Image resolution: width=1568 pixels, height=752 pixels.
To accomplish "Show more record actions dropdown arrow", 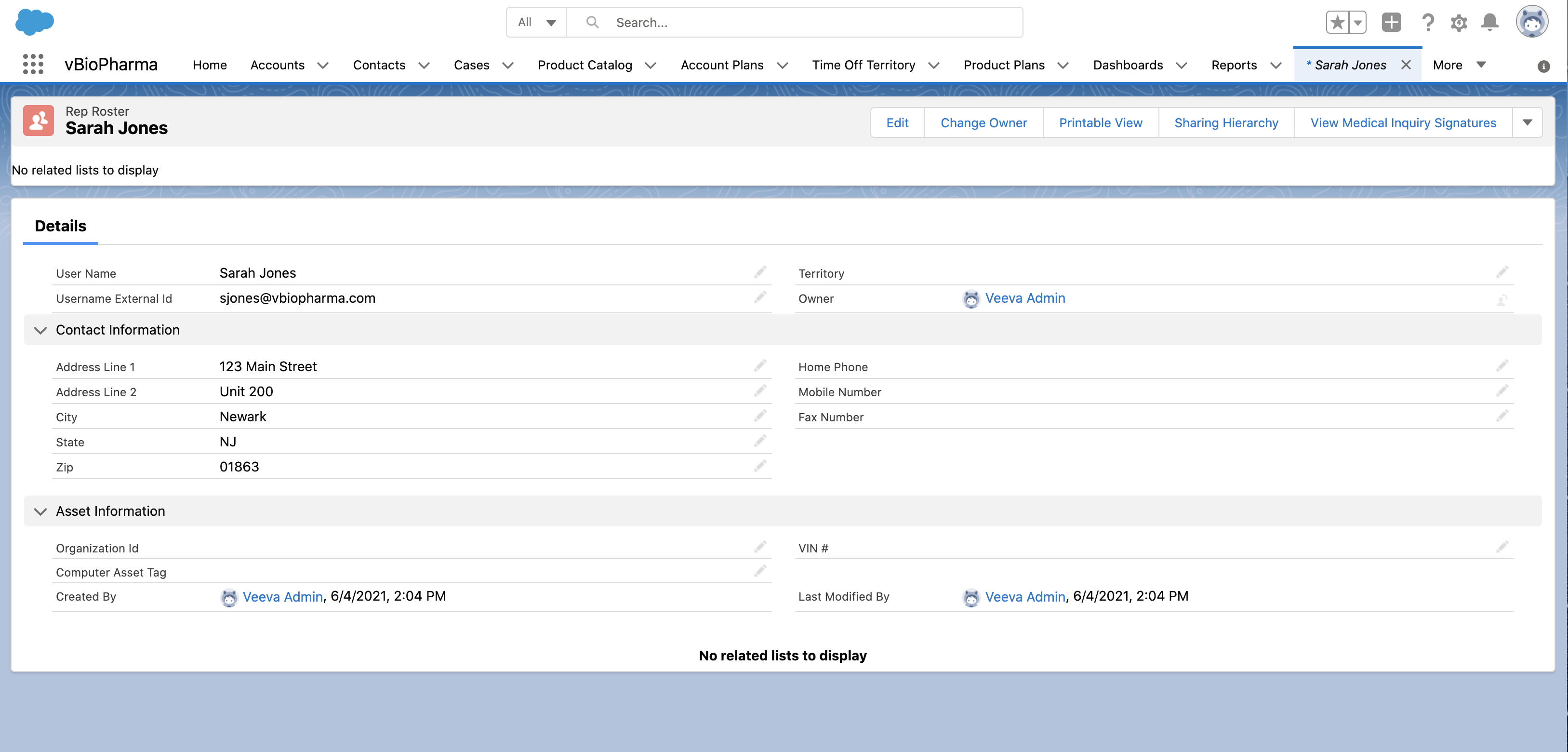I will [1527, 122].
